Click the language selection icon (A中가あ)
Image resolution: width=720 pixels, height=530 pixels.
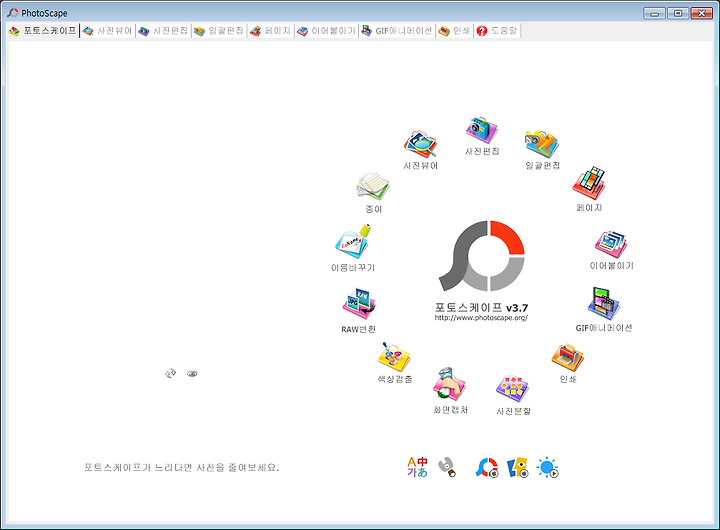(x=417, y=467)
